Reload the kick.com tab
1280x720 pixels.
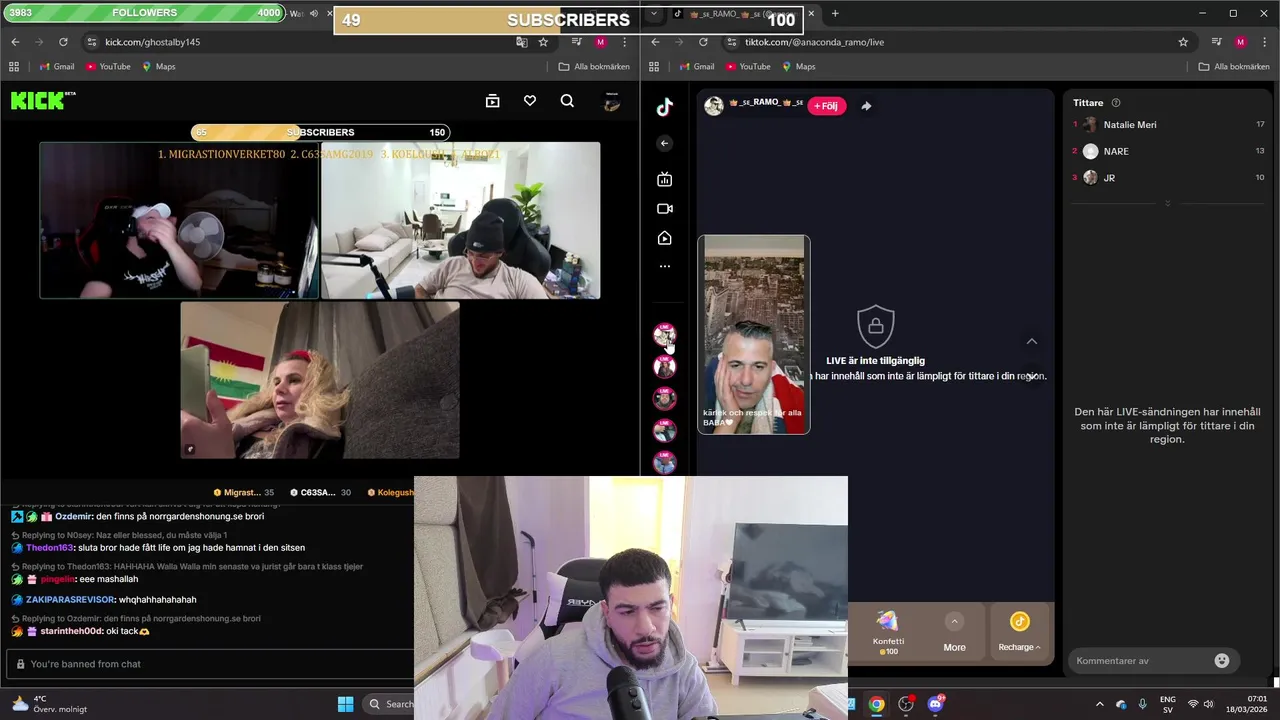point(63,42)
